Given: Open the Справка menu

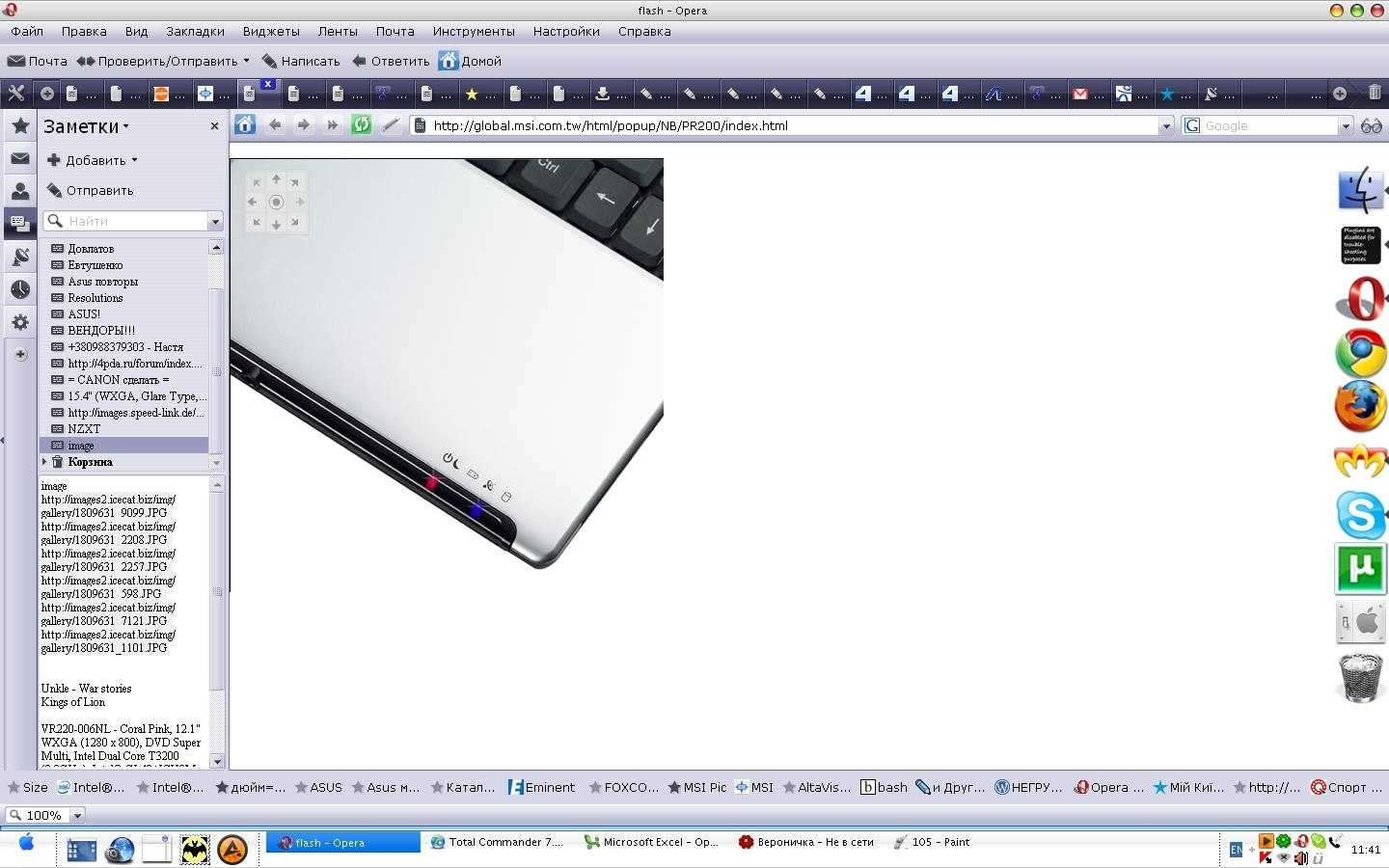Looking at the screenshot, I should click(x=644, y=31).
